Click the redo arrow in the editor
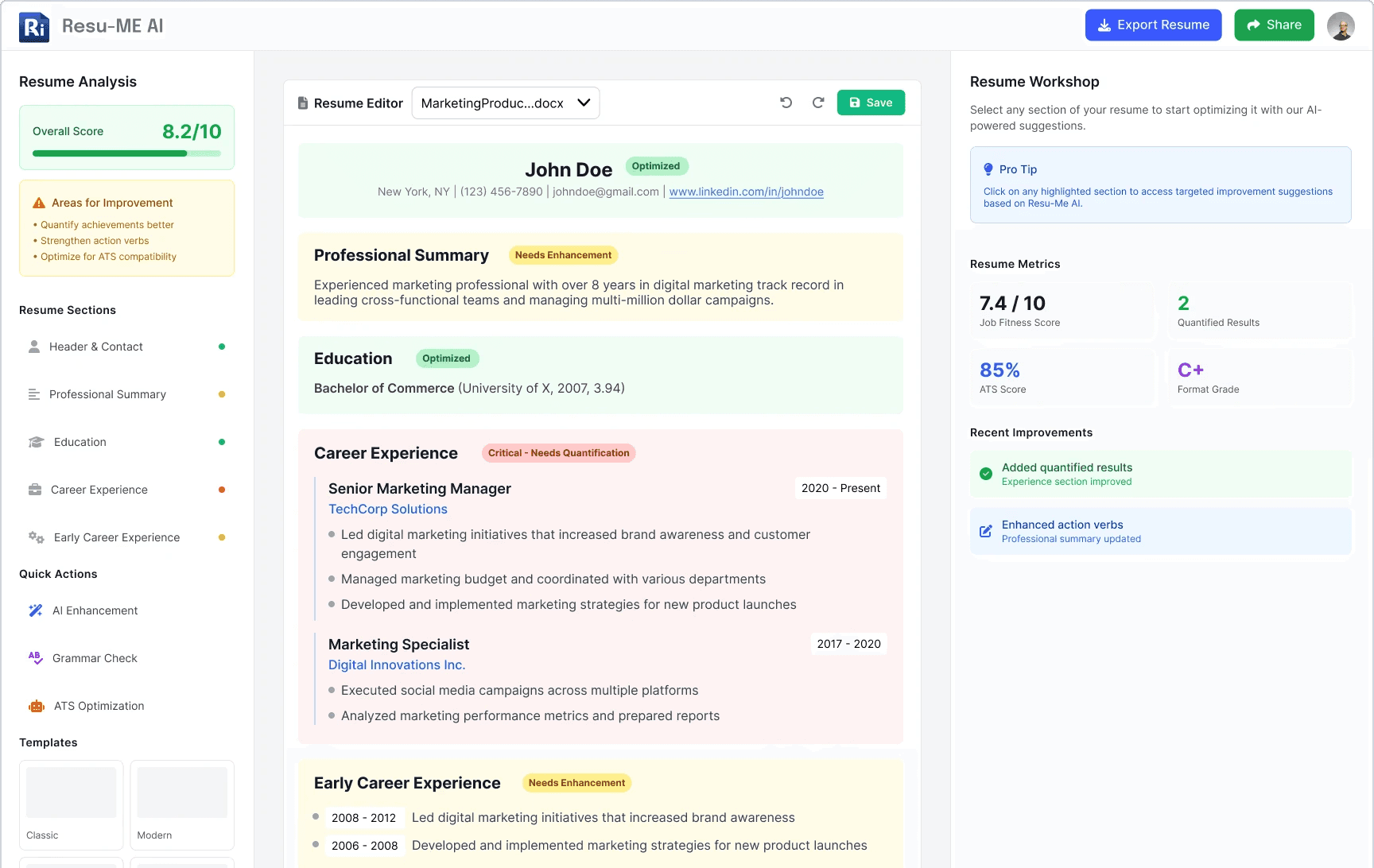Viewport: 1374px width, 868px height. click(x=817, y=102)
